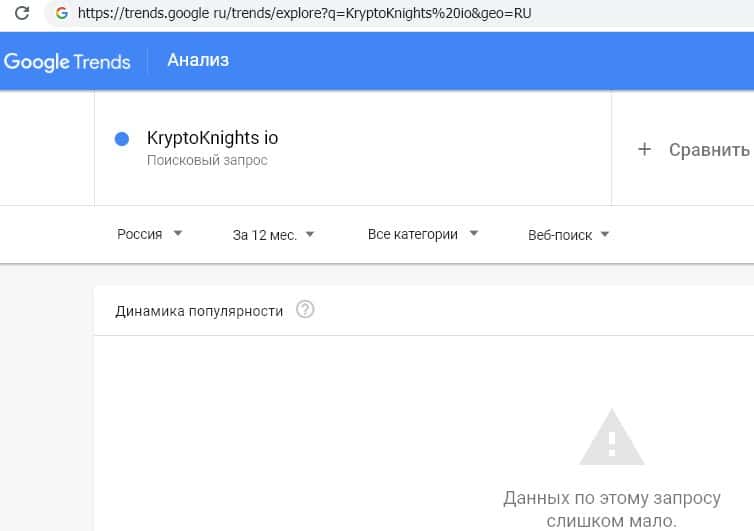Click the arrow next to Россия
The image size is (754, 531).
178,234
